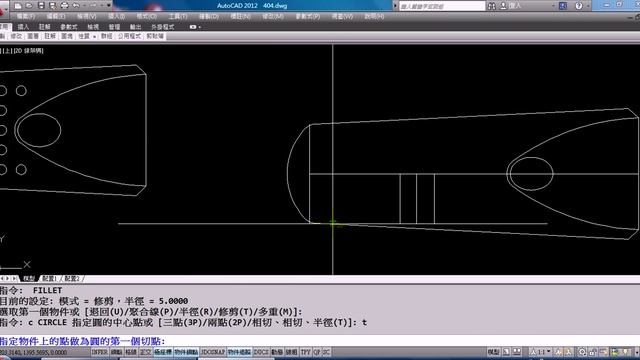Toggle 物件追蹤 object tracking in status bar

(x=239, y=352)
